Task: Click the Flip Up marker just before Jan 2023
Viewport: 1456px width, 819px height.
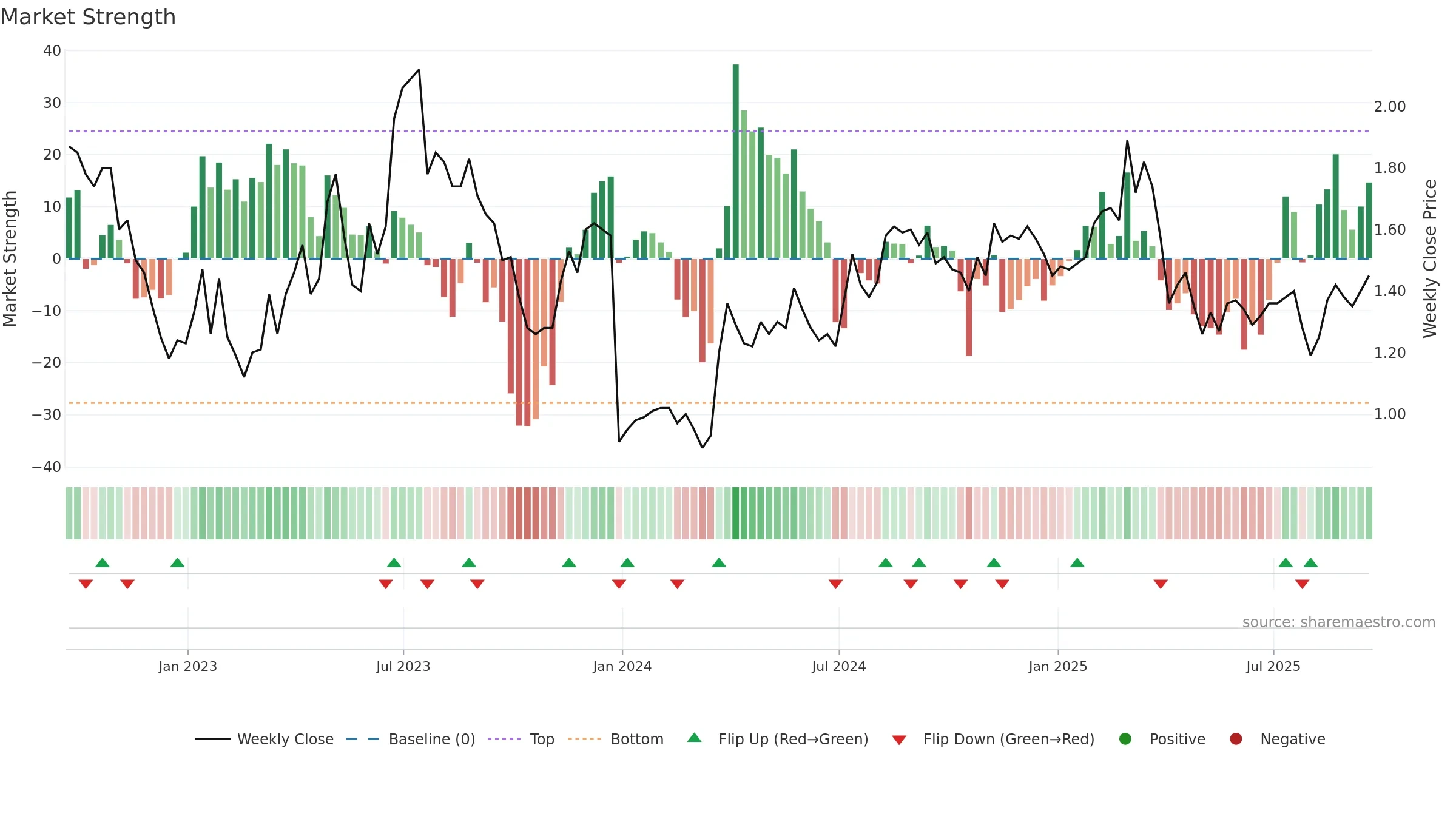Action: [177, 562]
